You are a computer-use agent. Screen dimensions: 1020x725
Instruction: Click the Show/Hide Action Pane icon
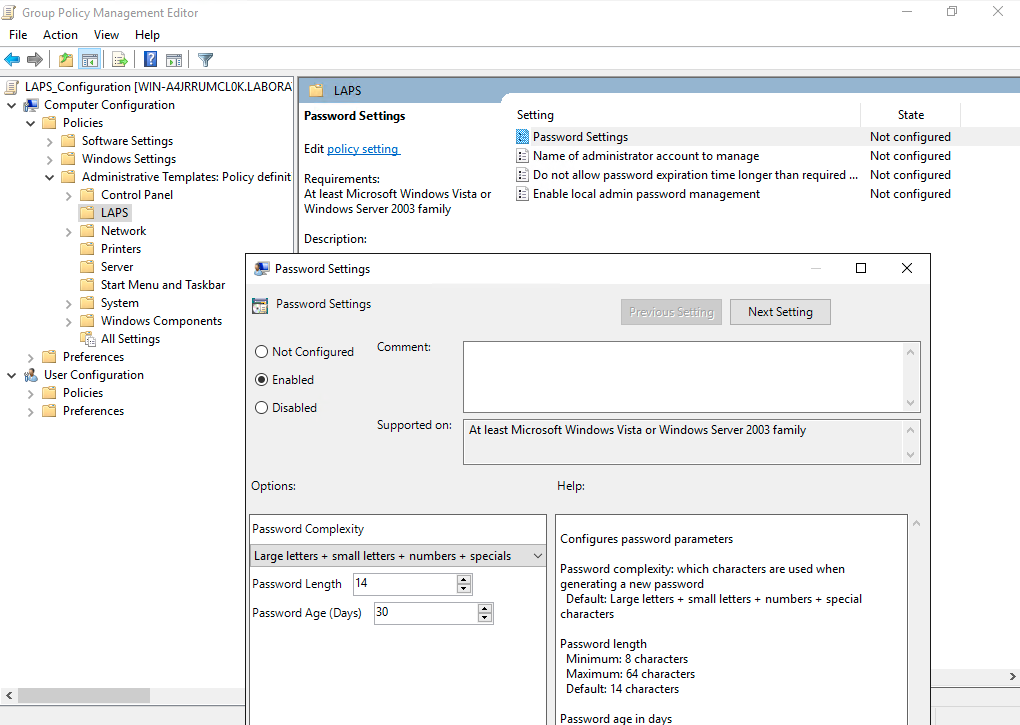point(174,60)
